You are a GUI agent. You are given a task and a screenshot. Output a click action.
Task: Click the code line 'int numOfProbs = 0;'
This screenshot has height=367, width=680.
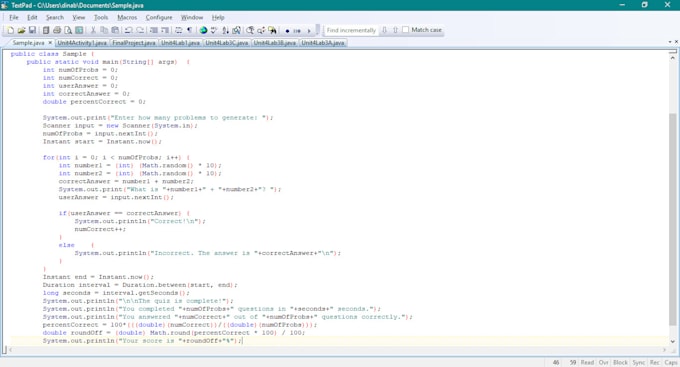pos(80,70)
